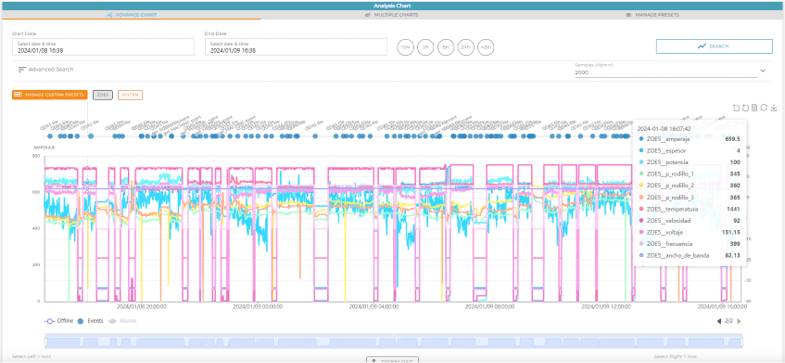785x363 pixels.
Task: Click the 2024/01/08 20:00:00 axis label
Action: (x=142, y=306)
